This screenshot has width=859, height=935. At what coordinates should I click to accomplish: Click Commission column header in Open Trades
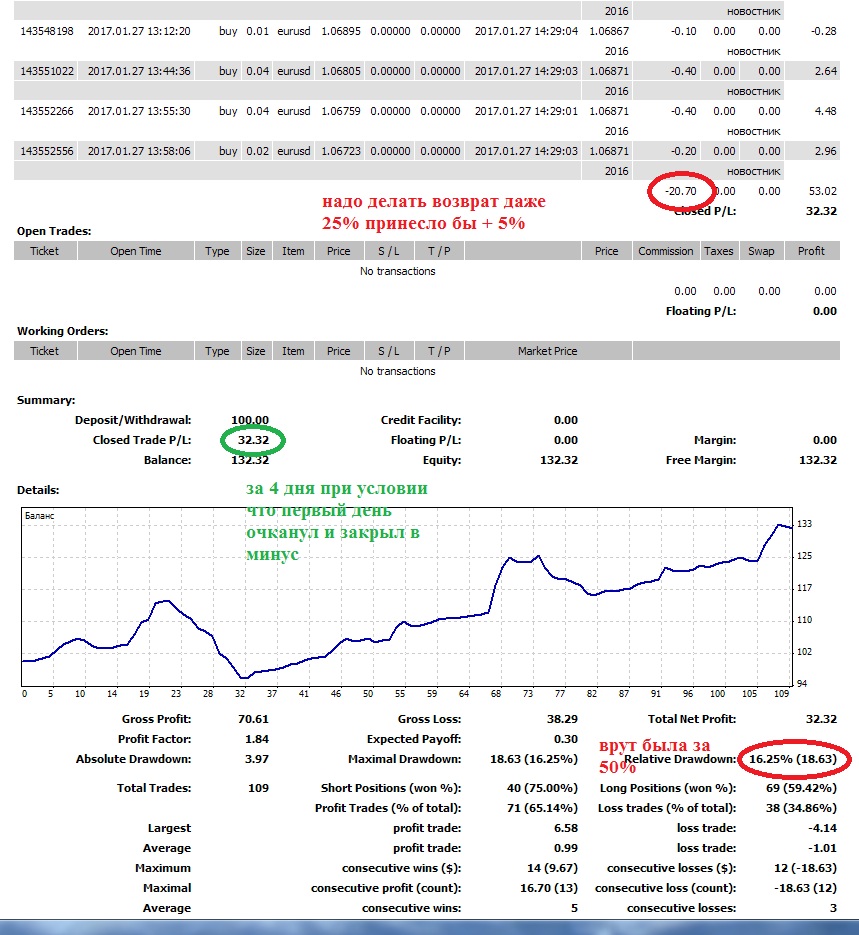pos(666,251)
